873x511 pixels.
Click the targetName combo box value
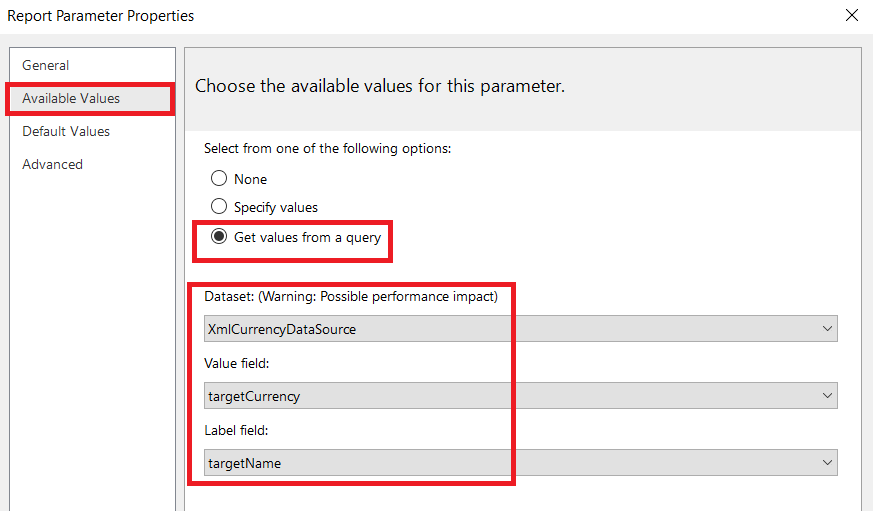tap(245, 463)
